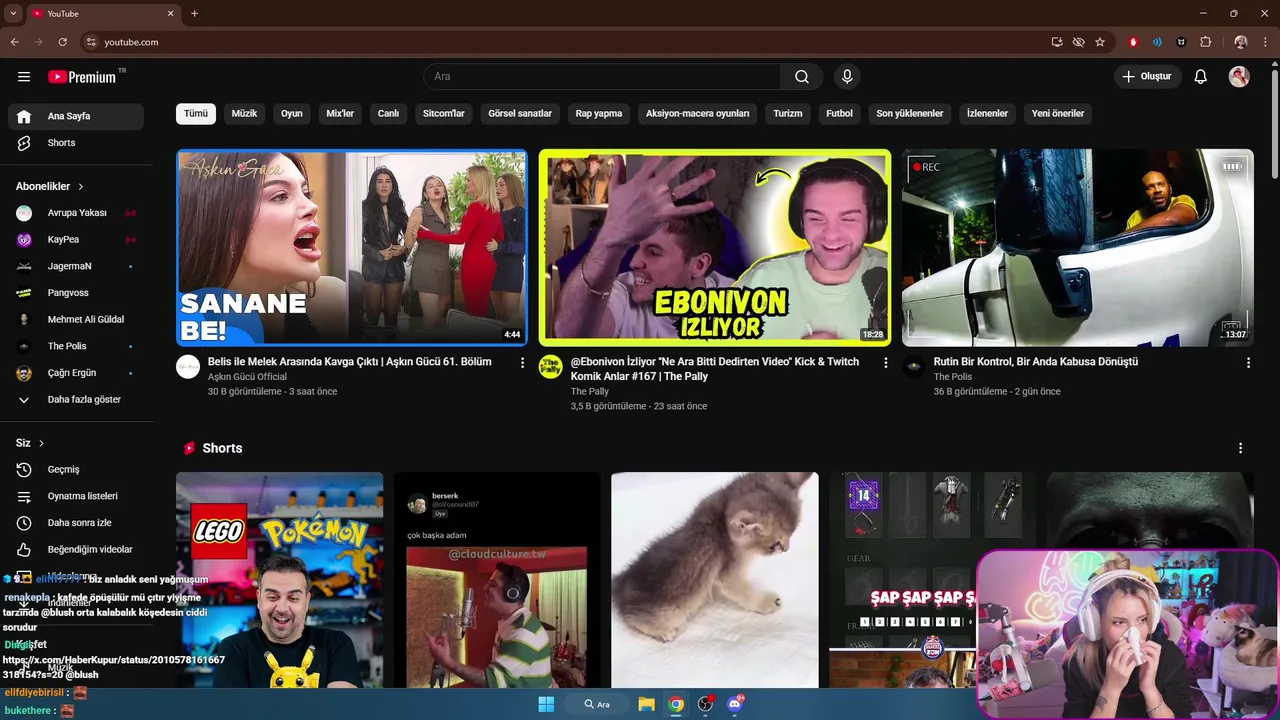Open File Explorer from the taskbar
The width and height of the screenshot is (1280, 720).
coord(646,704)
